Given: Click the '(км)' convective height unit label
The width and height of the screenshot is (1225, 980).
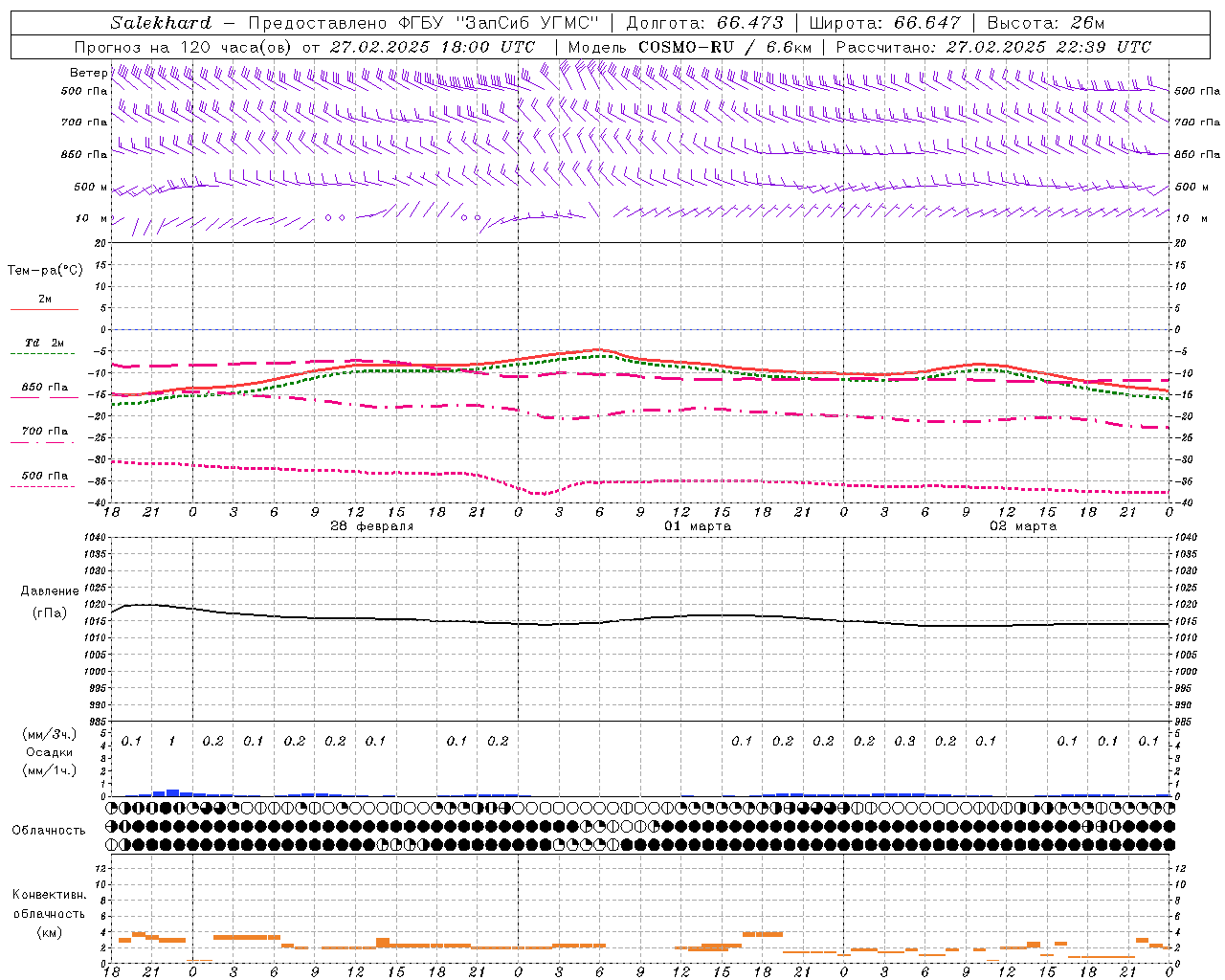Looking at the screenshot, I should [49, 932].
